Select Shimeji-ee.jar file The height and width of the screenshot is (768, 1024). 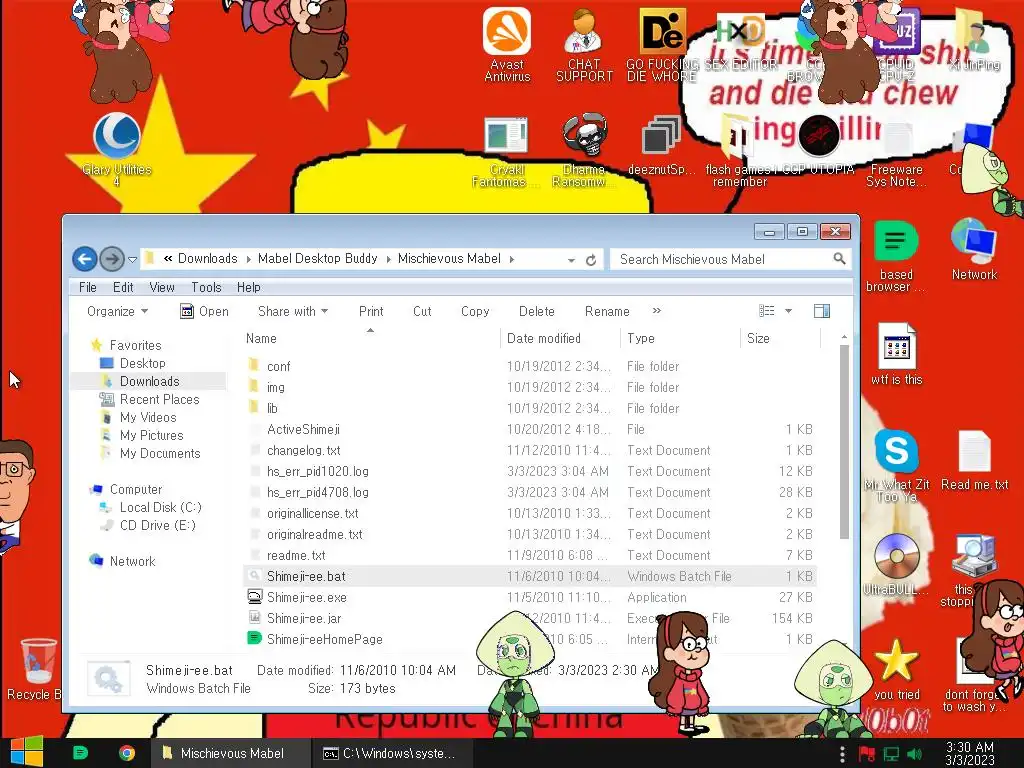pos(530,618)
